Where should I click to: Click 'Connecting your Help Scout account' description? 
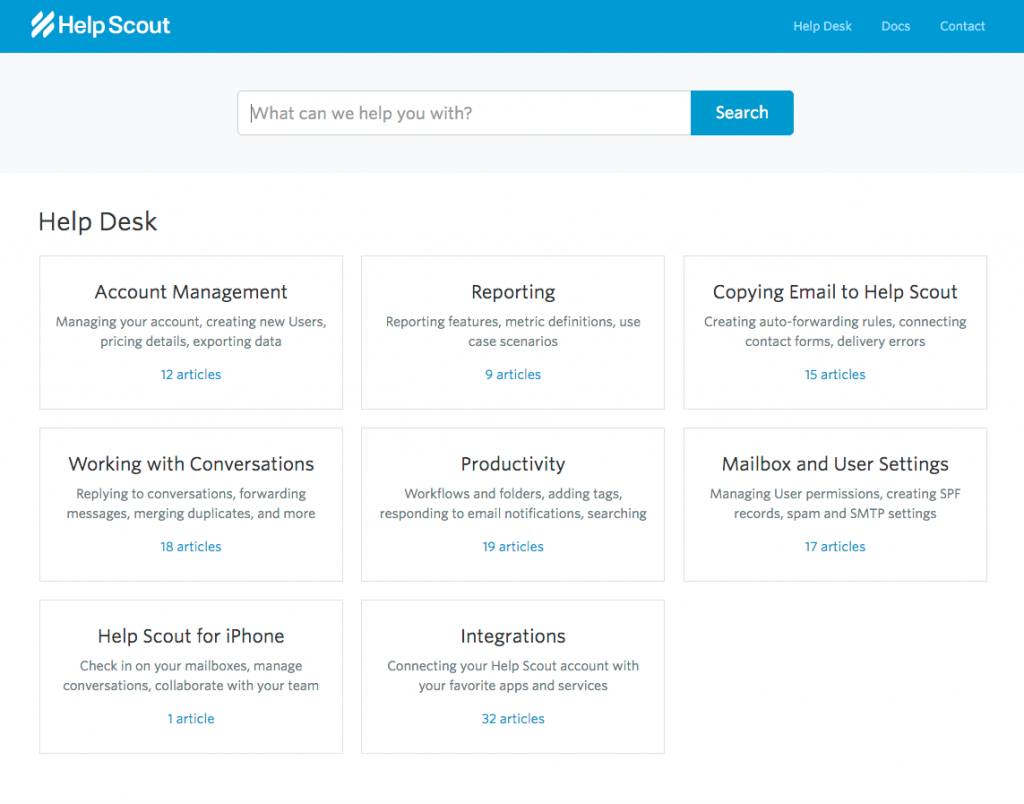point(513,675)
